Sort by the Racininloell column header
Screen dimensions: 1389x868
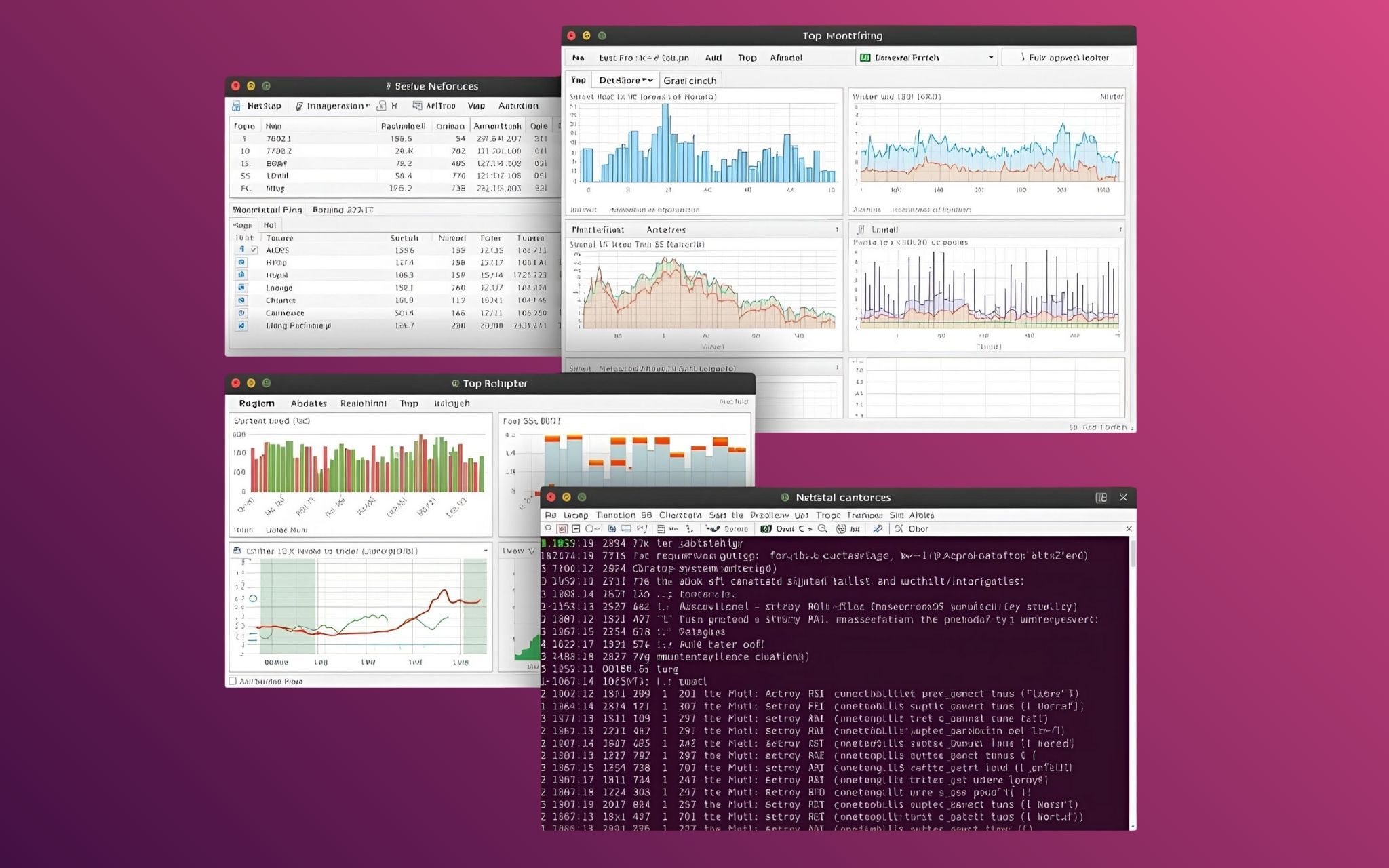(403, 126)
